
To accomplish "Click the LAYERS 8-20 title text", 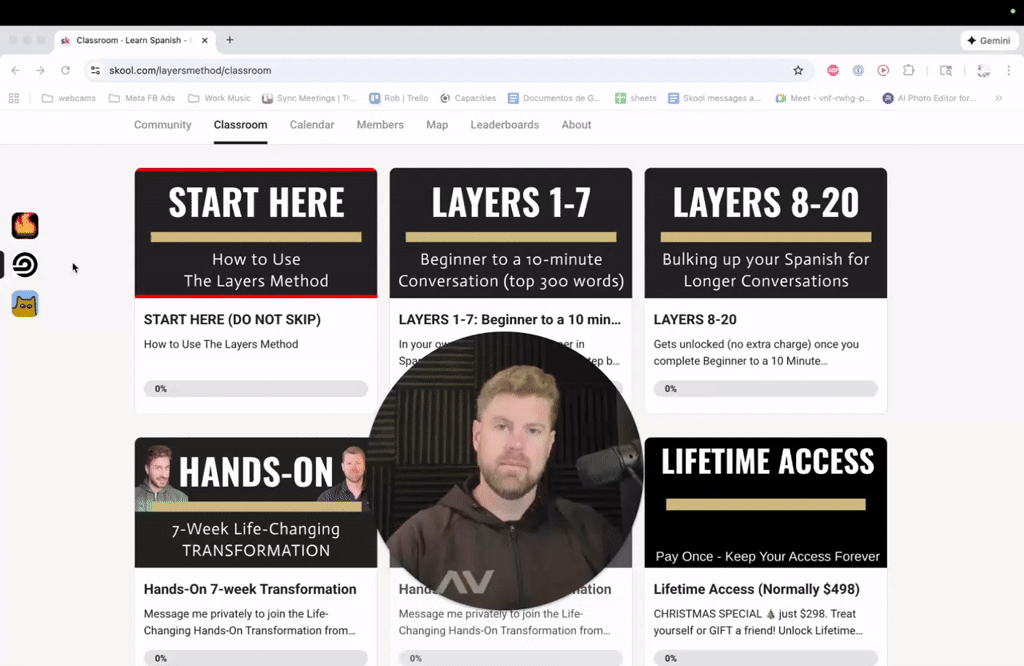I will coord(695,319).
